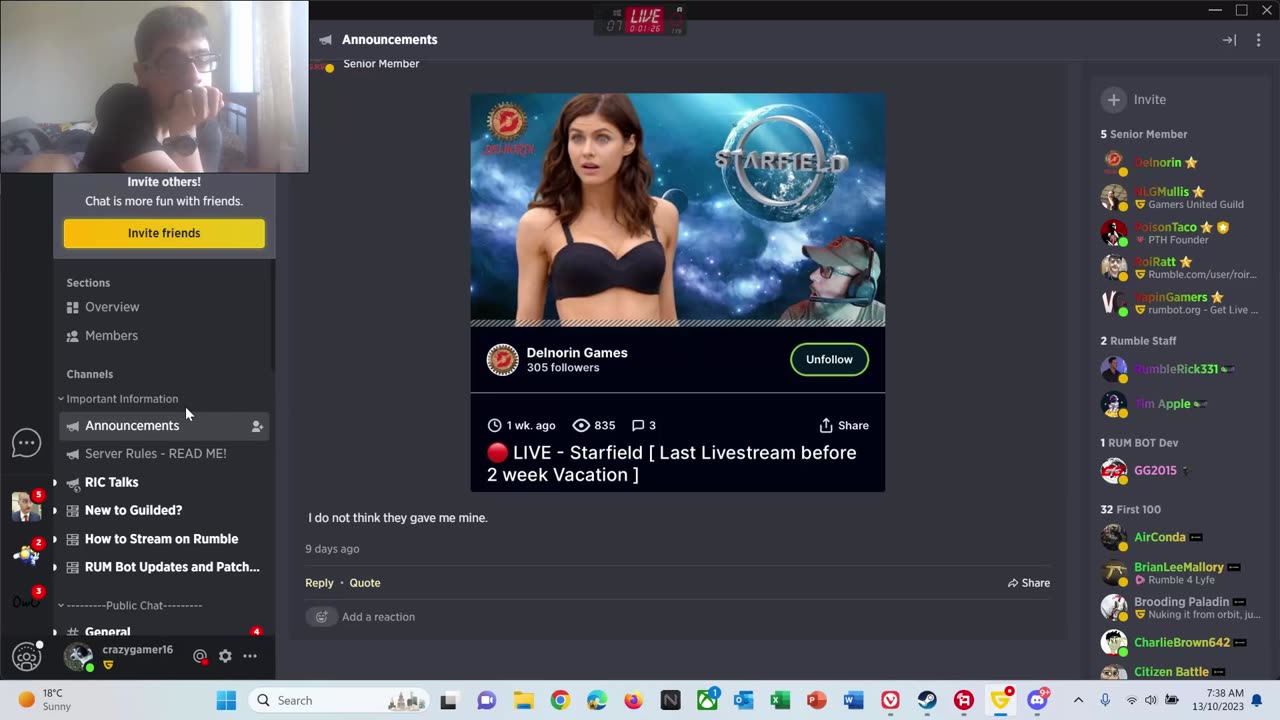Expand RUM Bot Updates channel arrow
The image size is (1280, 720).
[55, 567]
